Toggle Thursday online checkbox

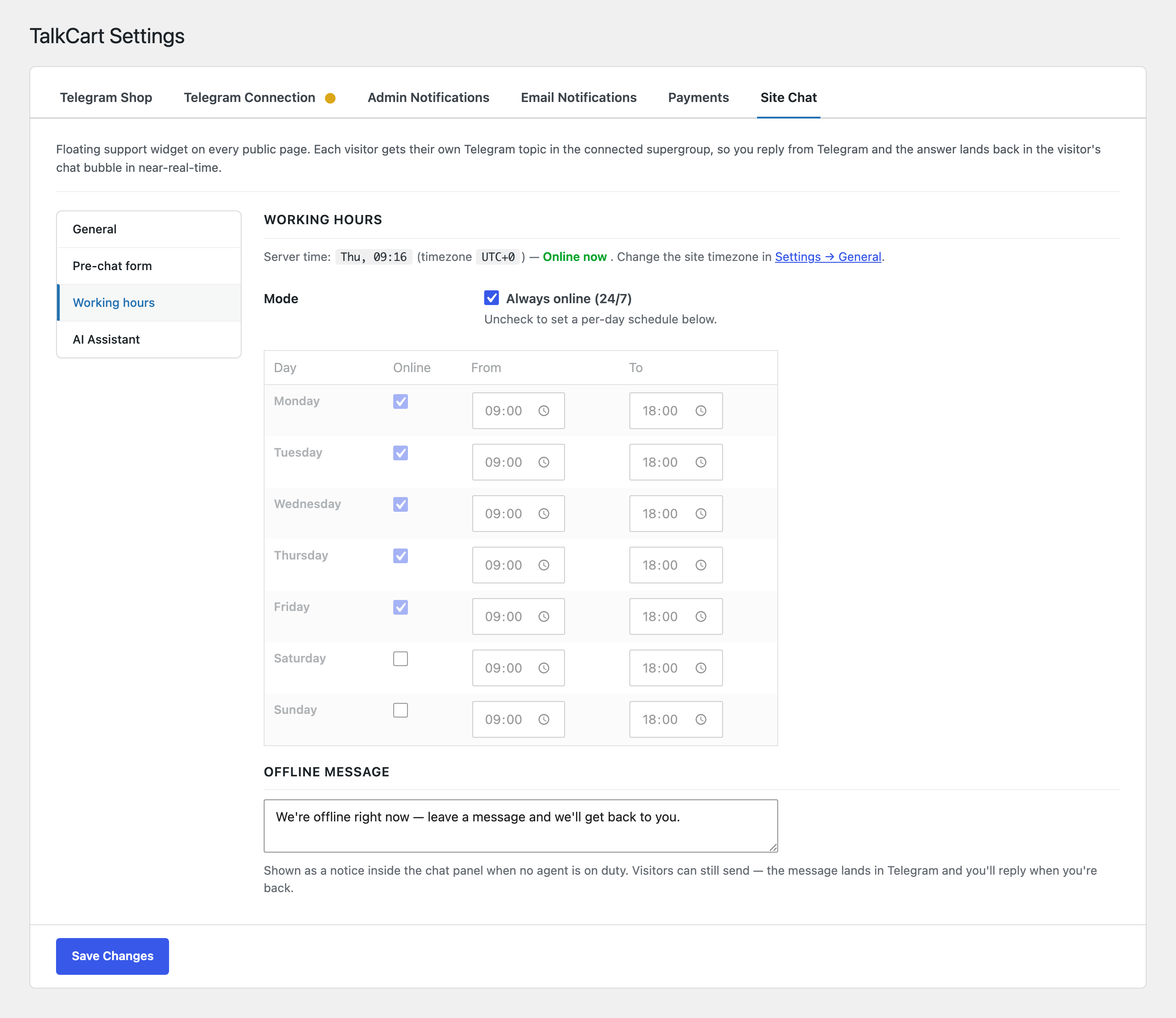click(x=401, y=555)
